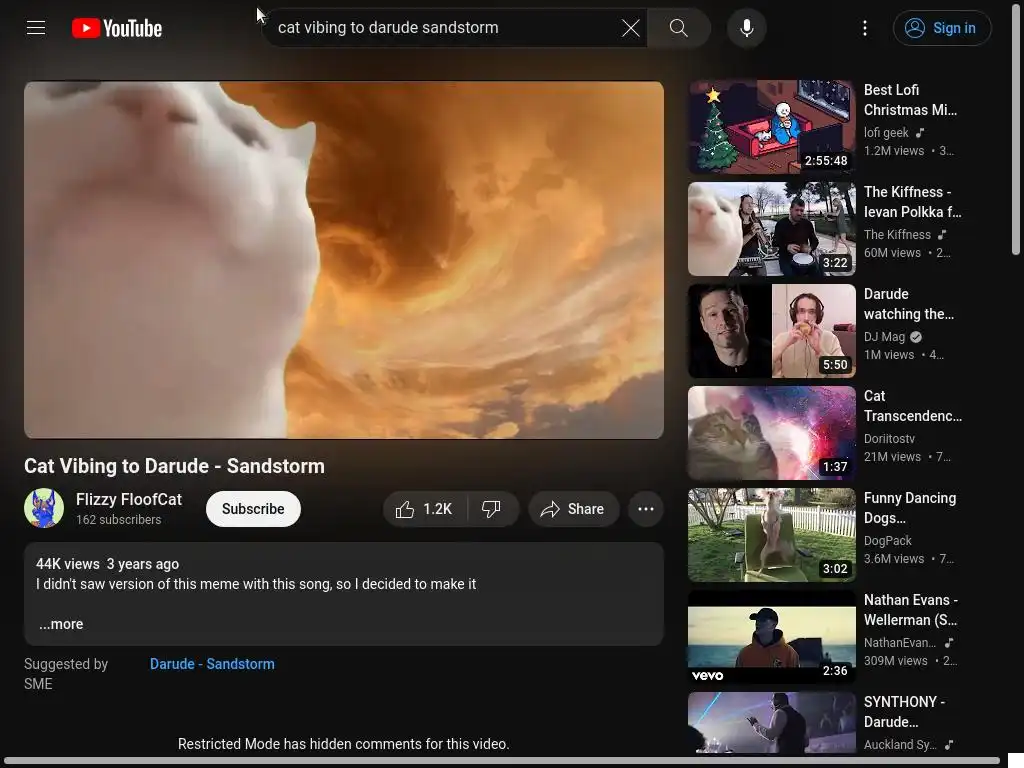The image size is (1024, 768).
Task: Click the Sign in button
Action: pyautogui.click(x=942, y=28)
